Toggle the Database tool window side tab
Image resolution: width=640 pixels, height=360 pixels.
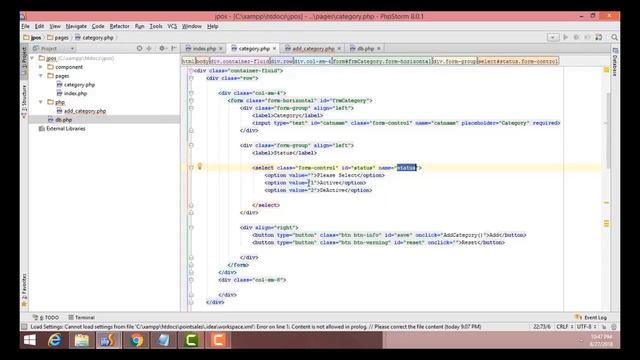[615, 62]
